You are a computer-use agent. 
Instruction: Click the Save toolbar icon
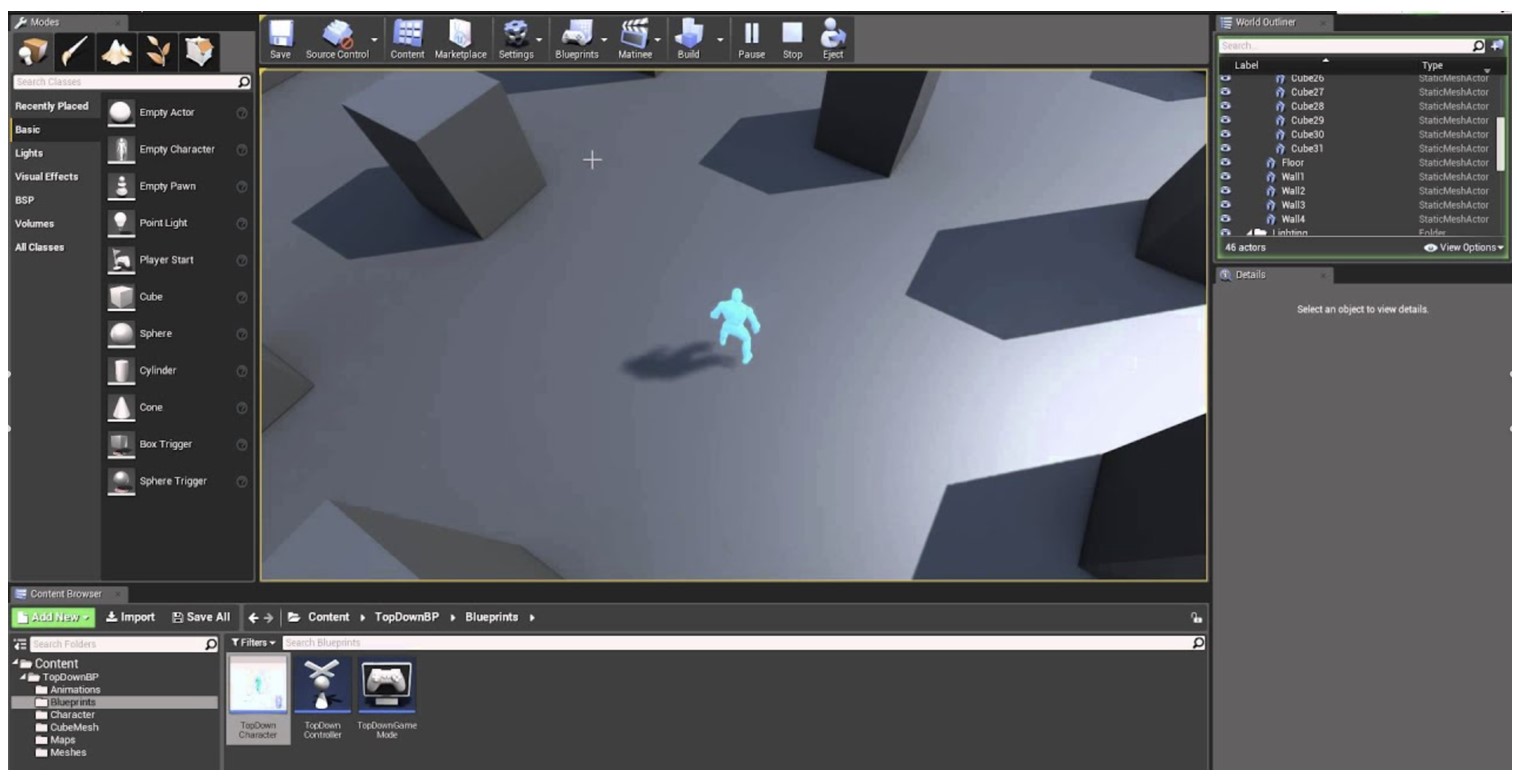(280, 39)
